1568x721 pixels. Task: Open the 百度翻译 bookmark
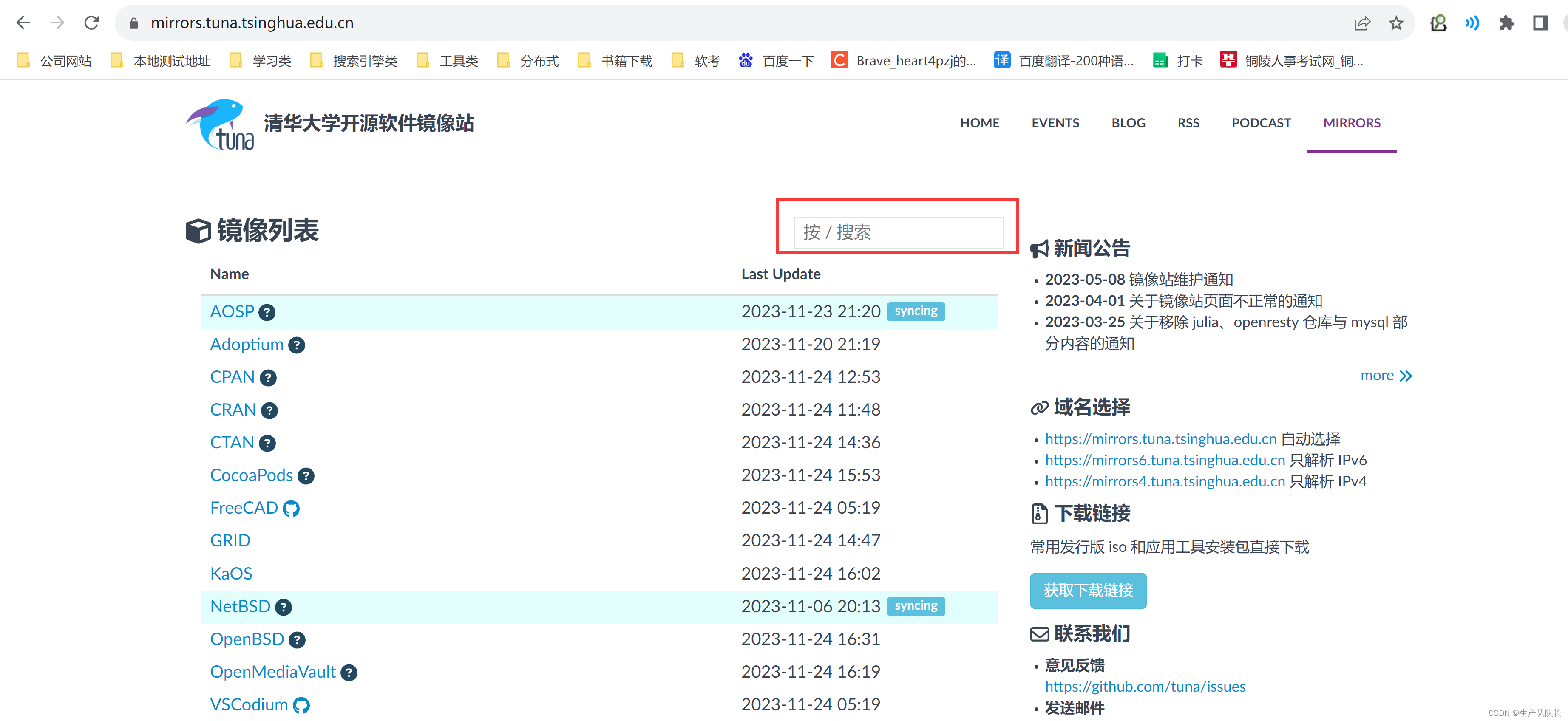tap(1063, 61)
